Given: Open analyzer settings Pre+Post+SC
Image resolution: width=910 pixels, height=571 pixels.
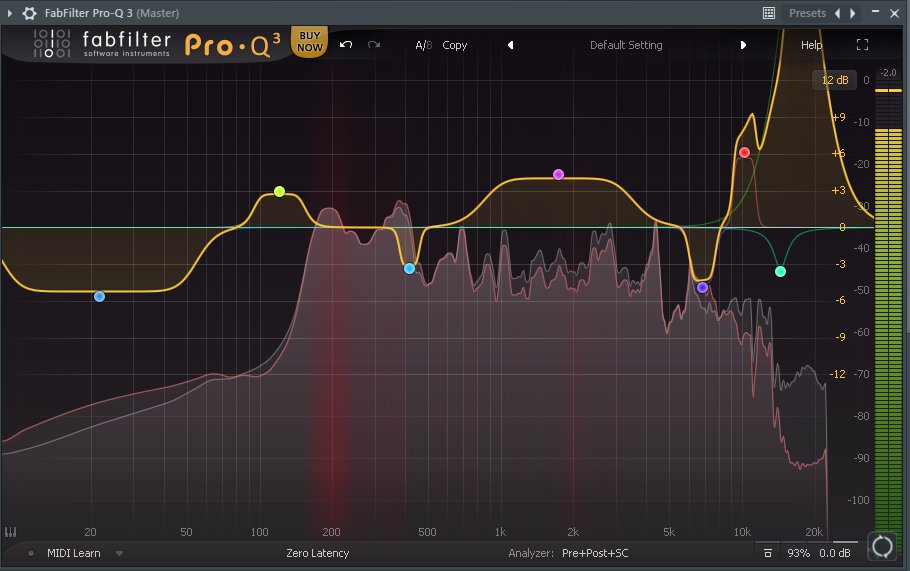Looking at the screenshot, I should (x=595, y=553).
